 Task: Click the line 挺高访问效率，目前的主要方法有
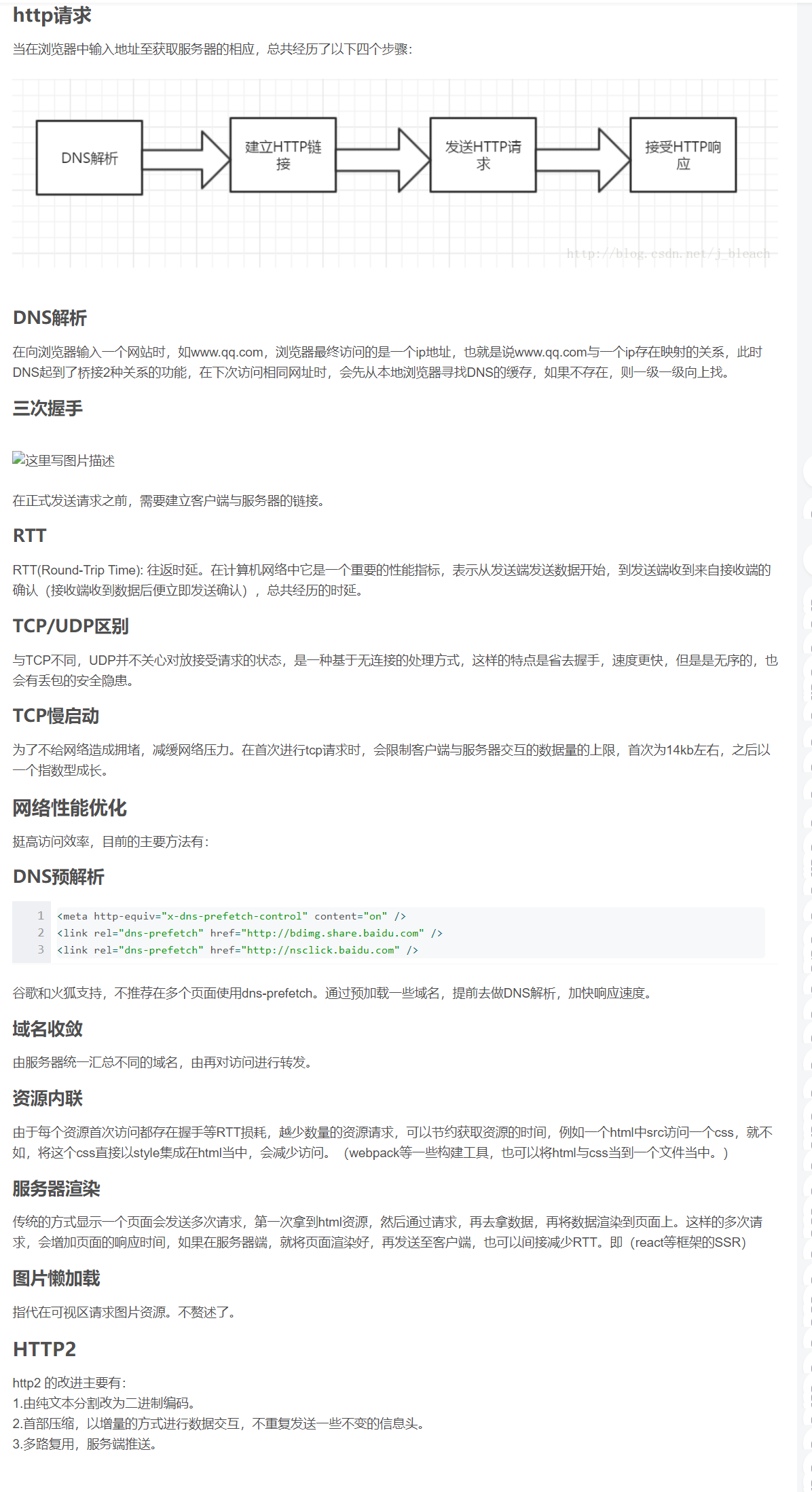tap(111, 841)
